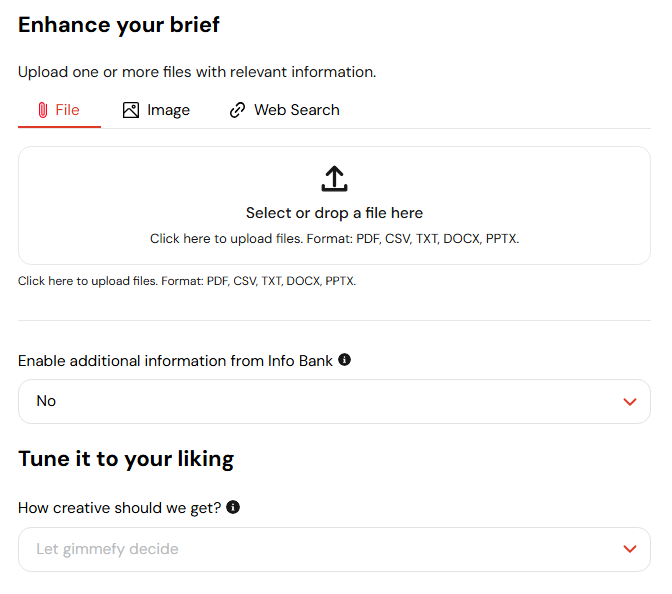Click 'Enable additional information from Info Bank' label
Viewport: 672px width, 594px height.
[x=175, y=361]
